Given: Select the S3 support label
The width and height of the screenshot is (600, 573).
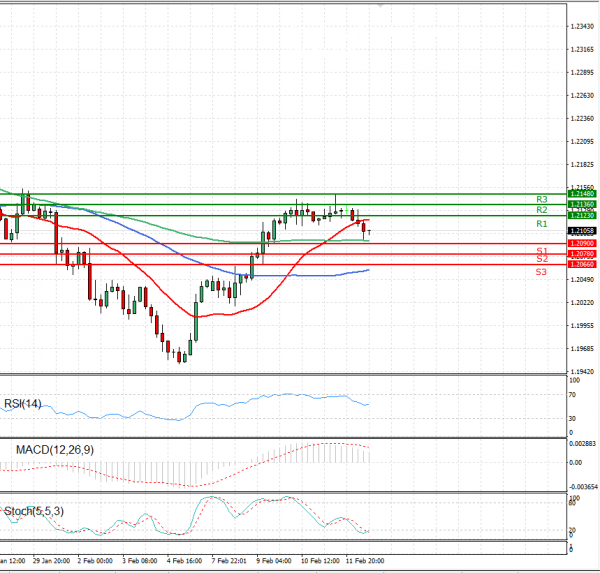Looking at the screenshot, I should click(541, 272).
